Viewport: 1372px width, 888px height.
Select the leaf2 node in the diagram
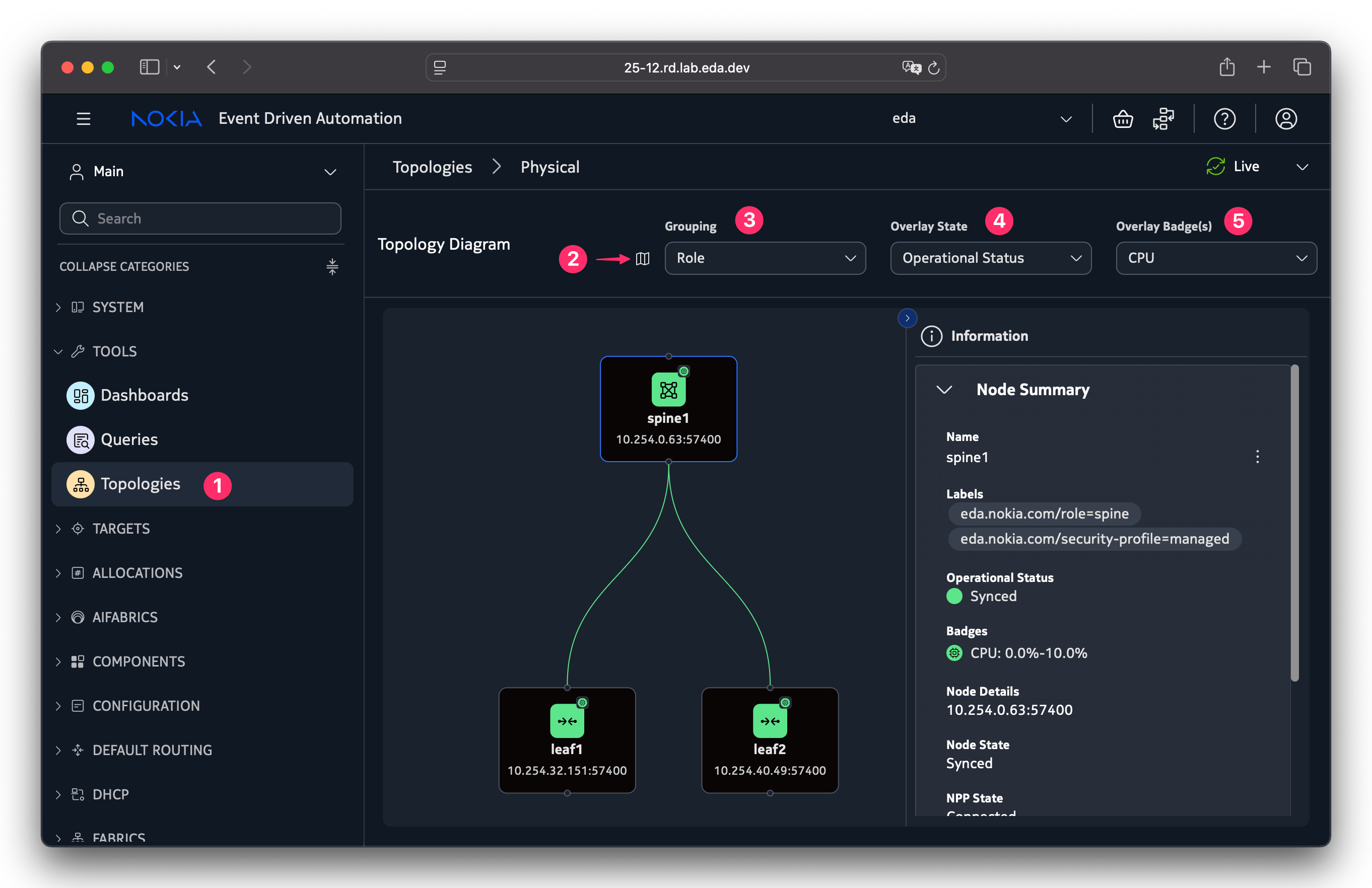coord(769,740)
